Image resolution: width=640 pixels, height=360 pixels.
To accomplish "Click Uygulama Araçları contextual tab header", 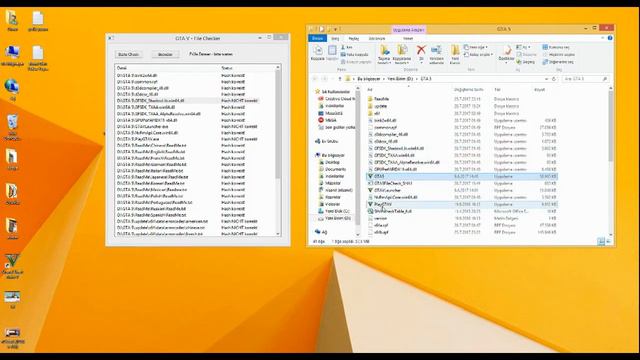I will (408, 30).
